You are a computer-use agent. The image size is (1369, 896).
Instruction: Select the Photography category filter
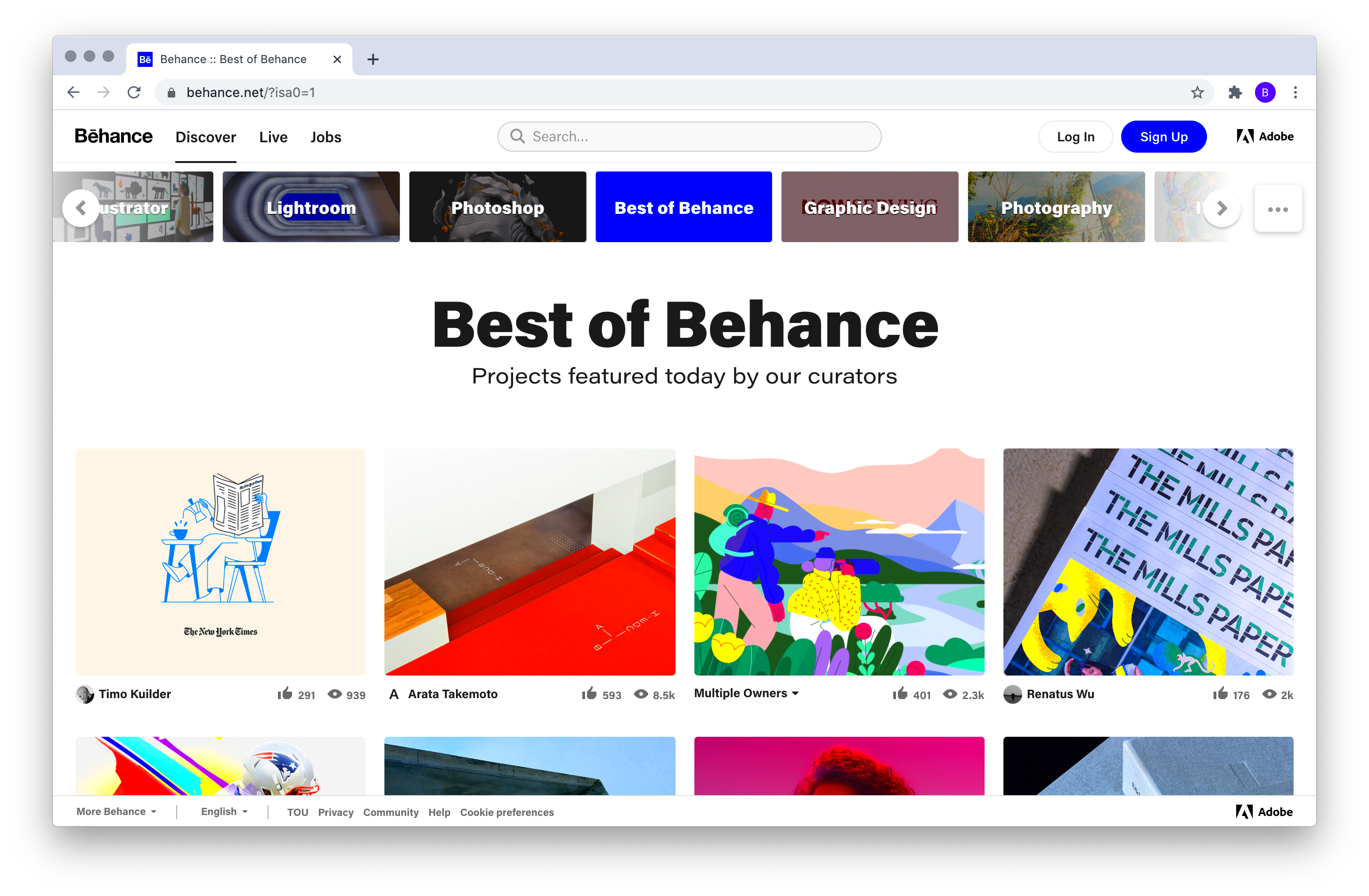1057,207
